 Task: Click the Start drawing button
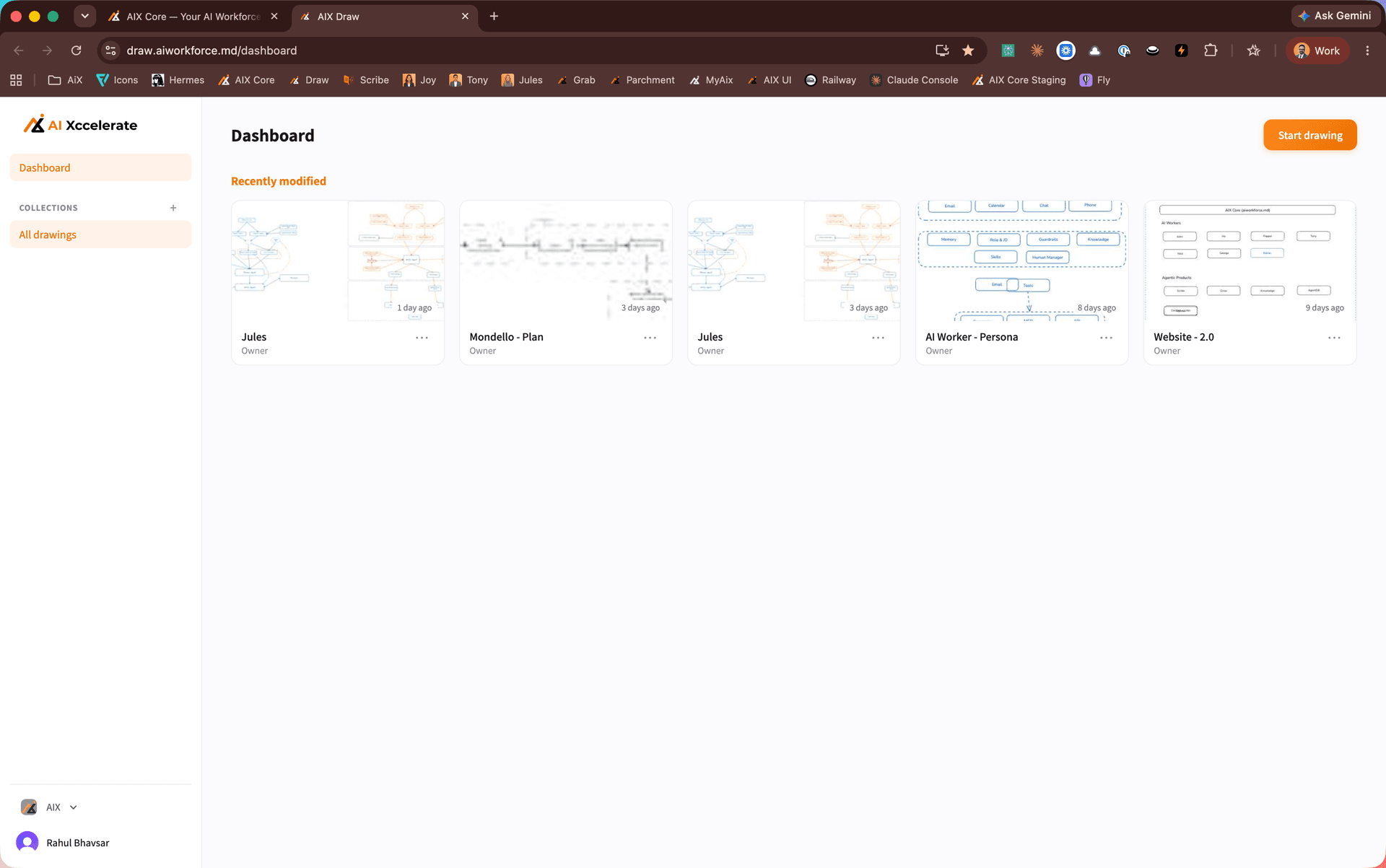[1309, 135]
